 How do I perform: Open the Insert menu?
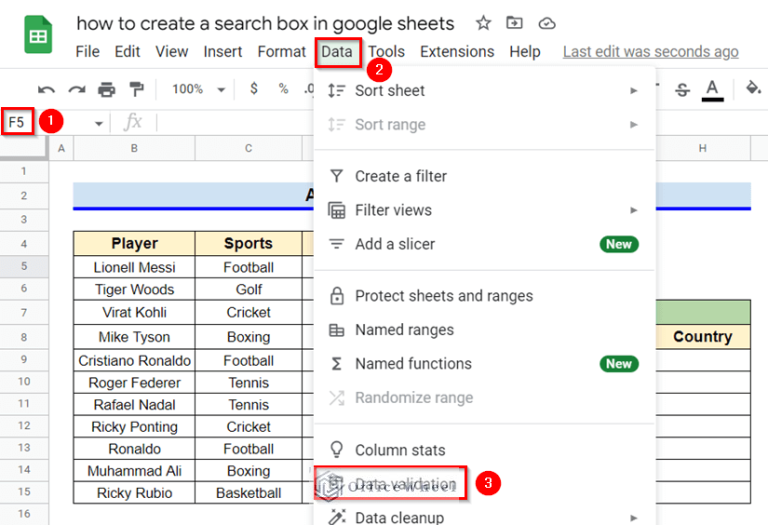coord(223,51)
